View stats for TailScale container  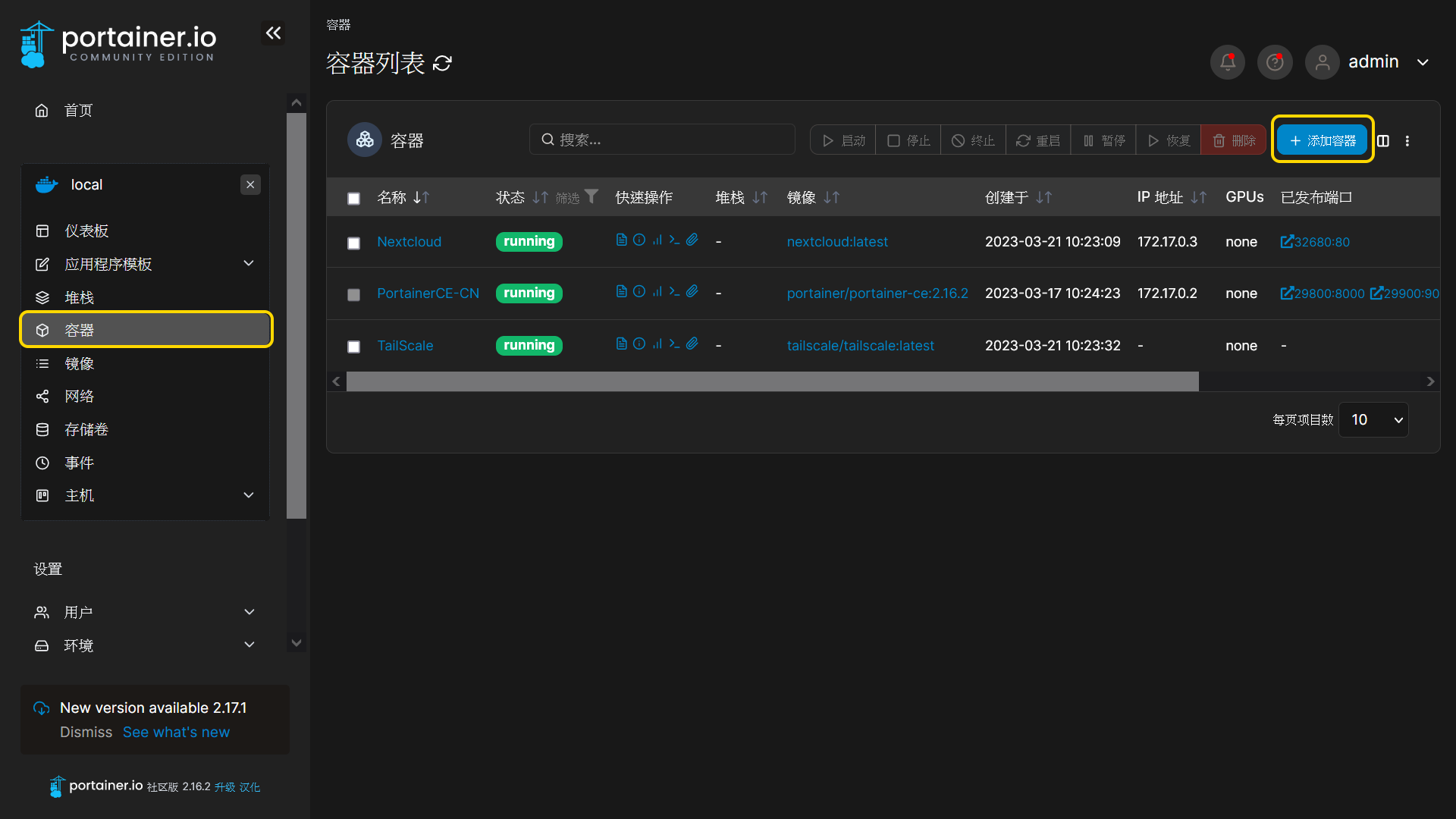point(657,344)
